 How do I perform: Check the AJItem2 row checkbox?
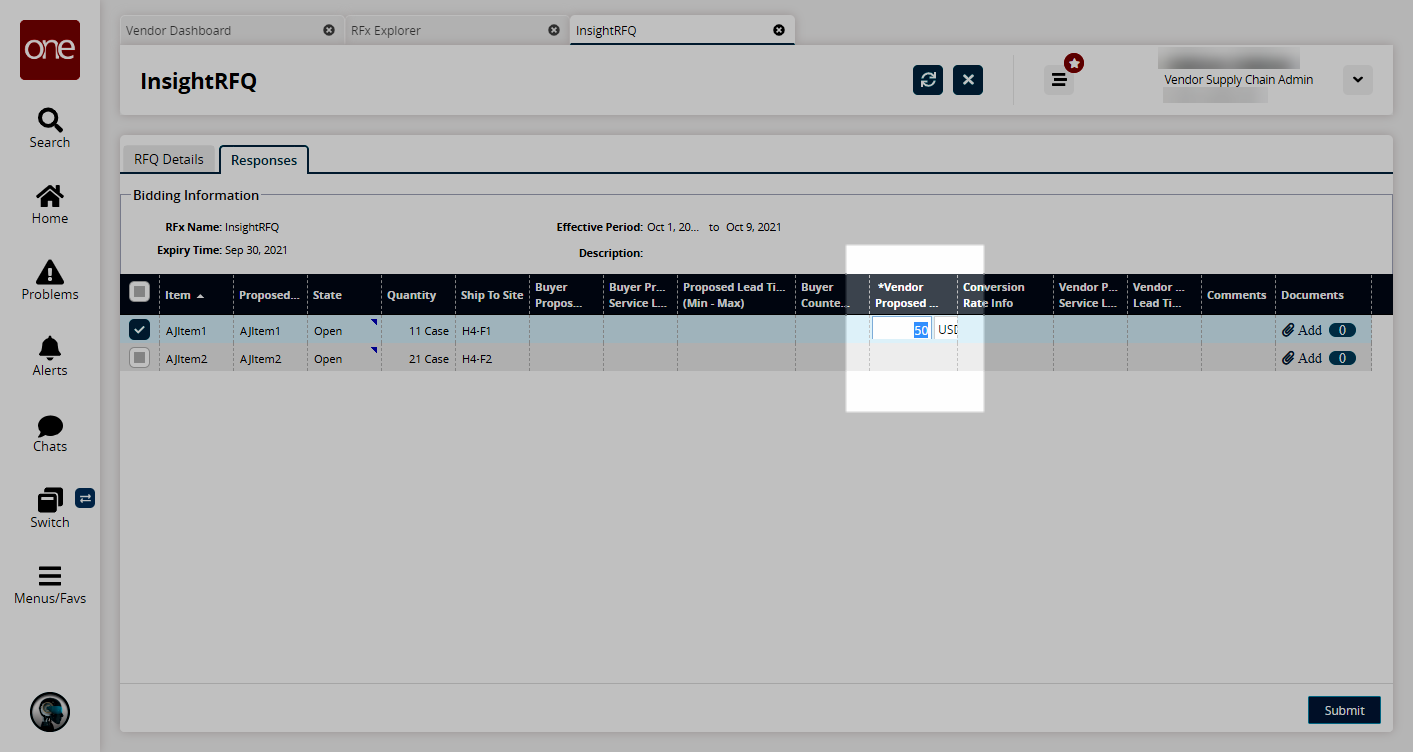tap(140, 358)
